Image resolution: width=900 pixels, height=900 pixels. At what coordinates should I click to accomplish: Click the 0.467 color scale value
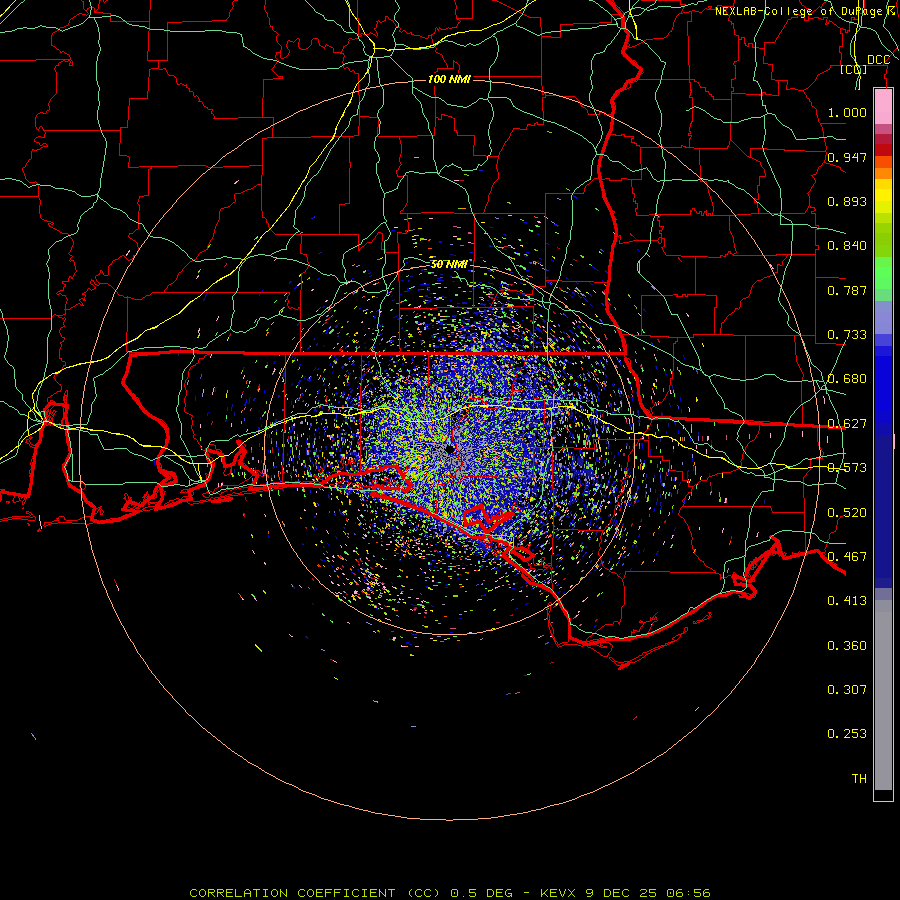click(847, 557)
